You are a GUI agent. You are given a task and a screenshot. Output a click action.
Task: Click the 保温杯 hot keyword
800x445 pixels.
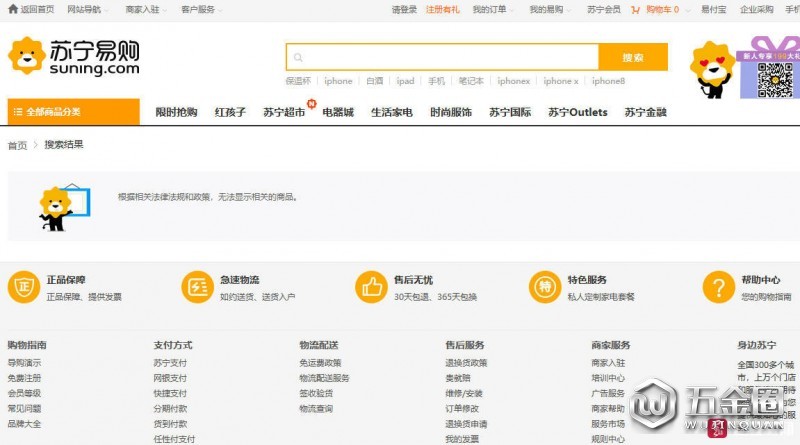click(298, 81)
